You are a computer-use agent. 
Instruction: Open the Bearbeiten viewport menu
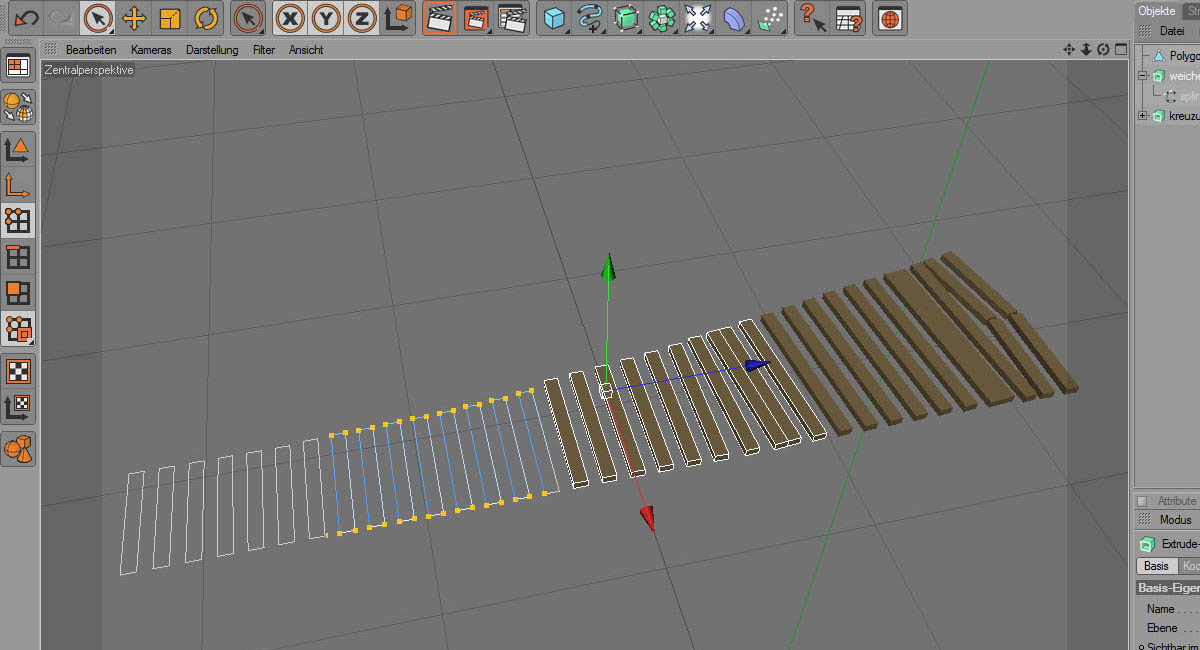pos(91,50)
